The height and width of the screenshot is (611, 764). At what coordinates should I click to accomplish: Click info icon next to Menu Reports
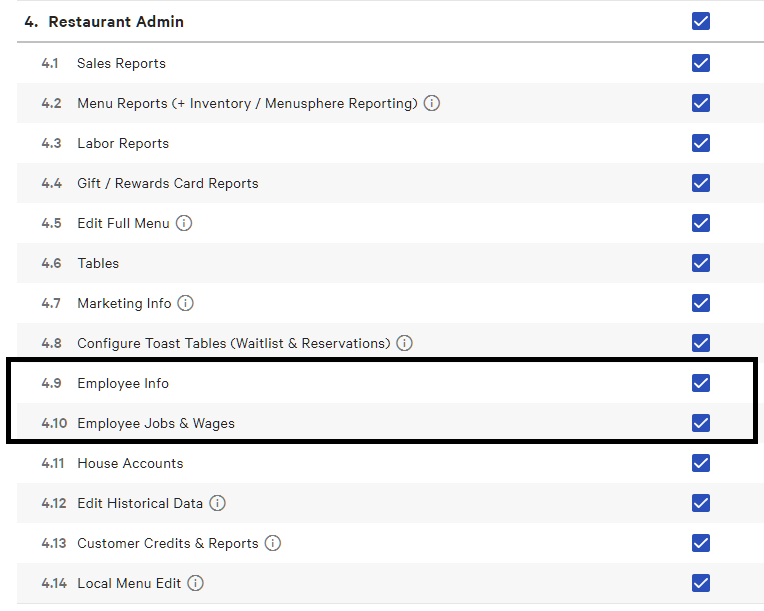(x=432, y=103)
